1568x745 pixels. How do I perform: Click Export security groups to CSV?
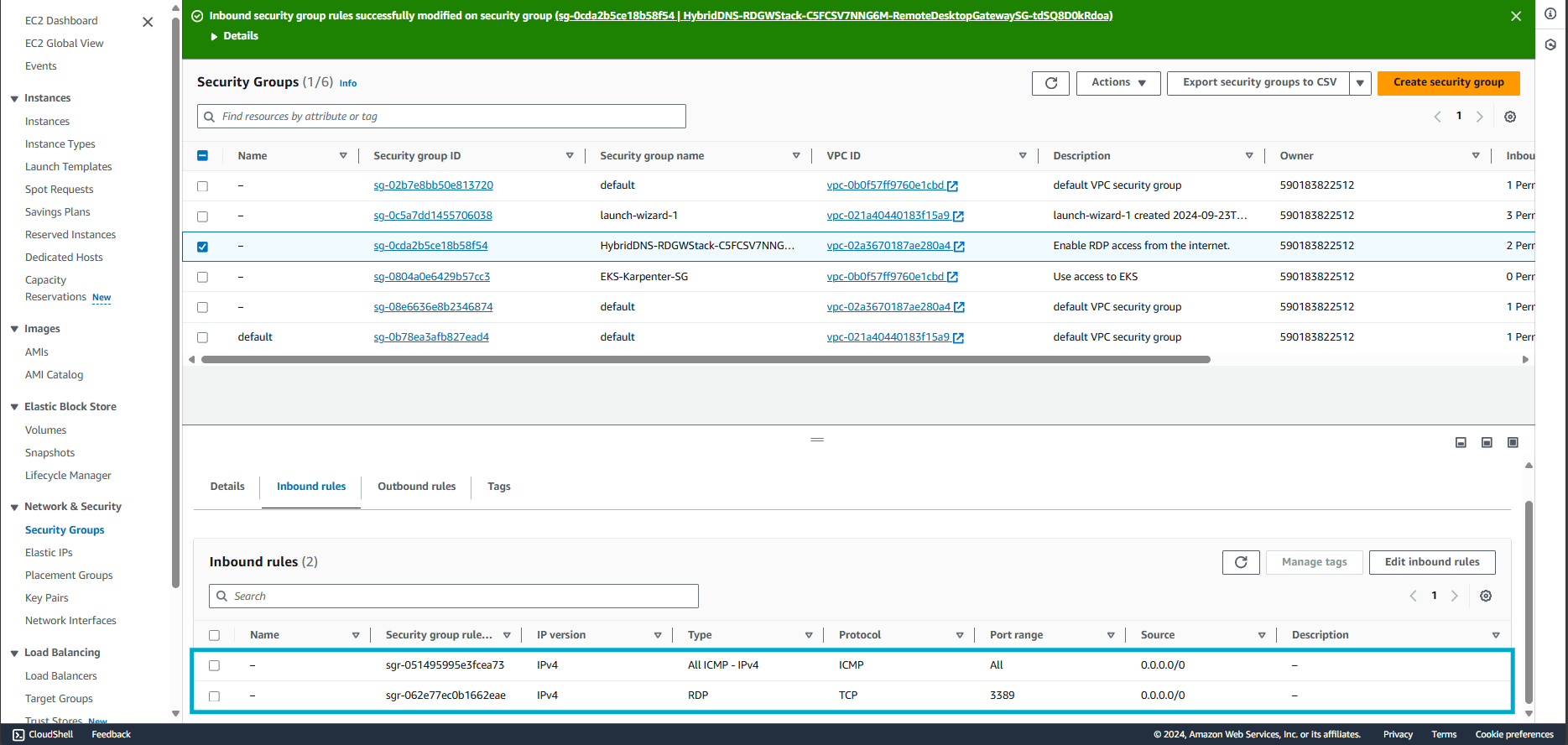[1259, 83]
